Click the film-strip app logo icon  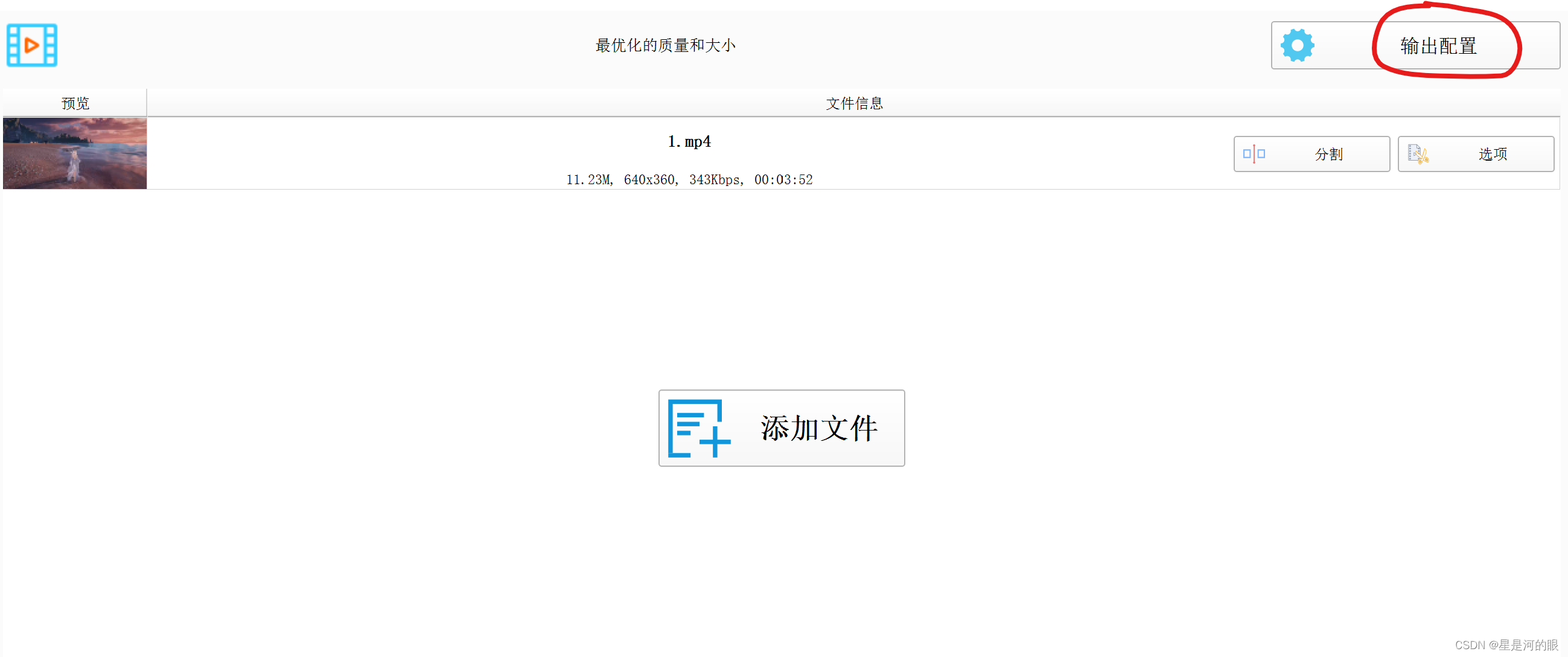[x=31, y=45]
